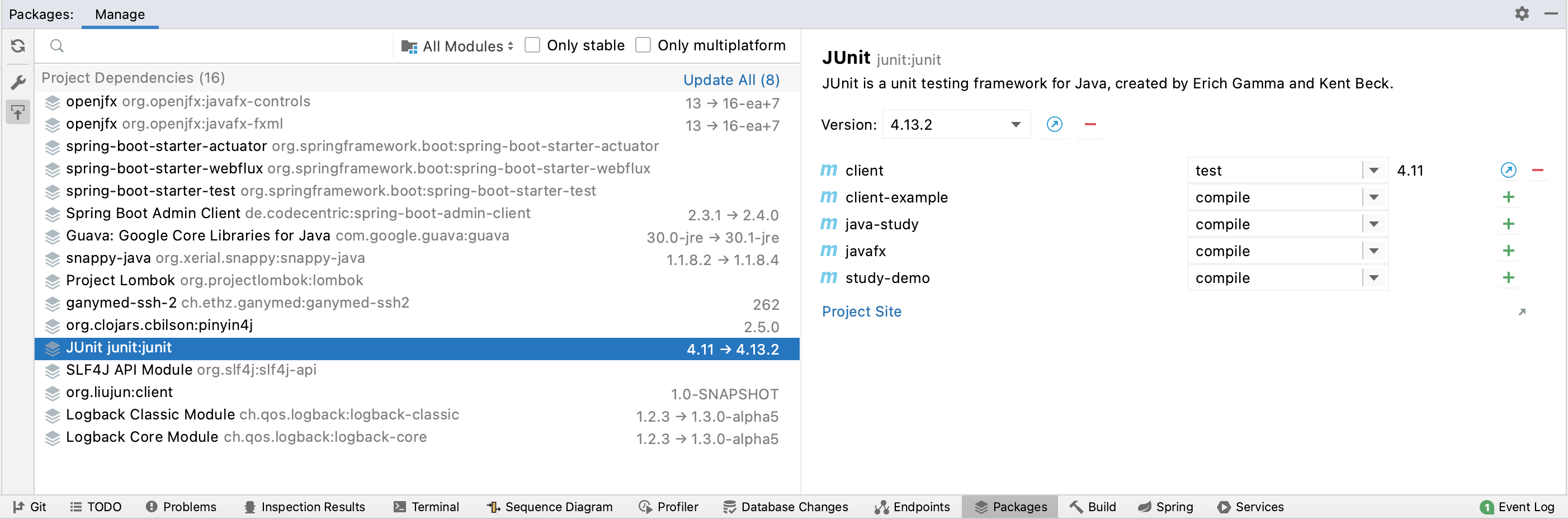
Task: Open the Services tool window
Action: [x=1250, y=507]
